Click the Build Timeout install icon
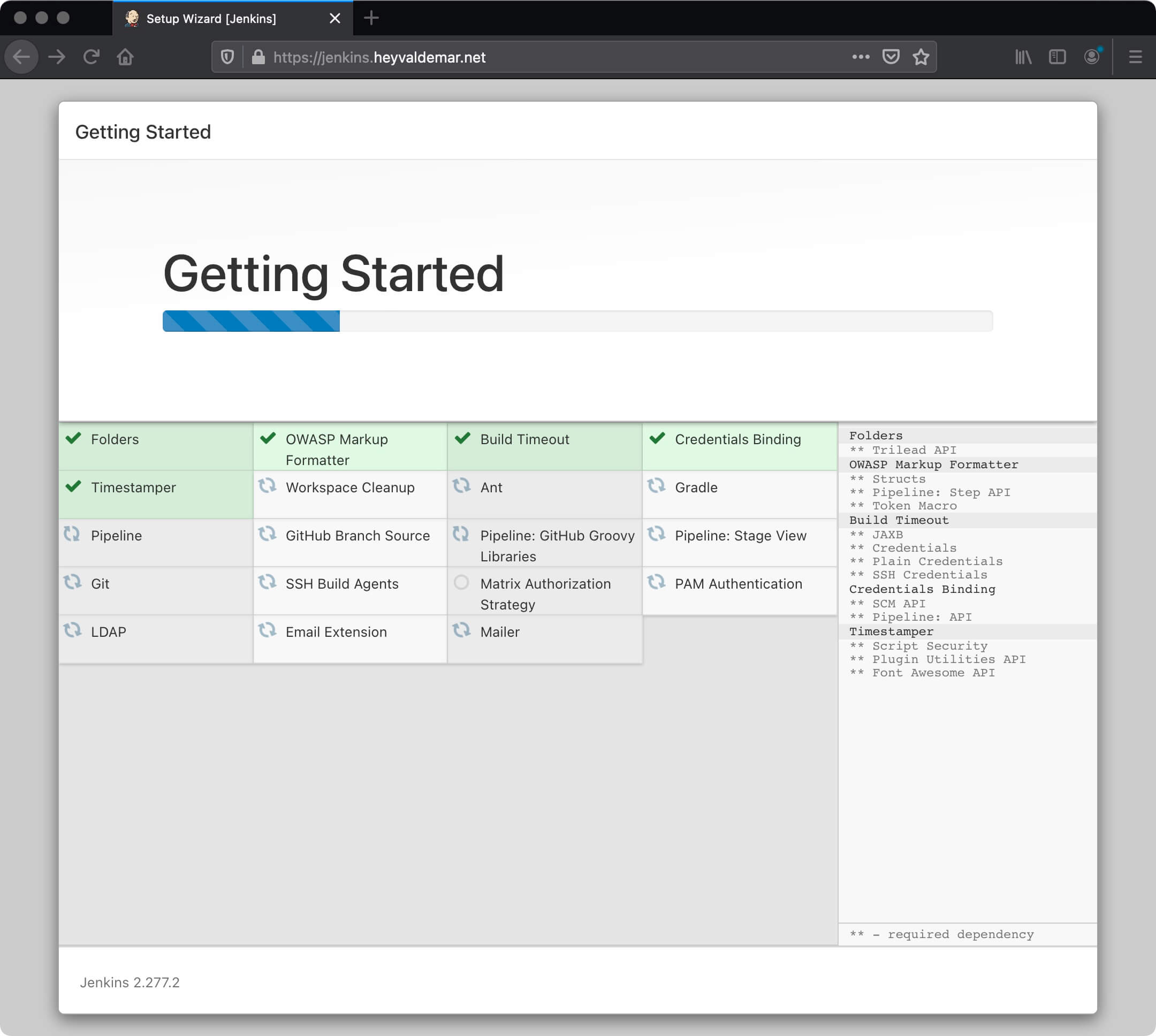Screen dimensions: 1156x1036 tap(463, 438)
